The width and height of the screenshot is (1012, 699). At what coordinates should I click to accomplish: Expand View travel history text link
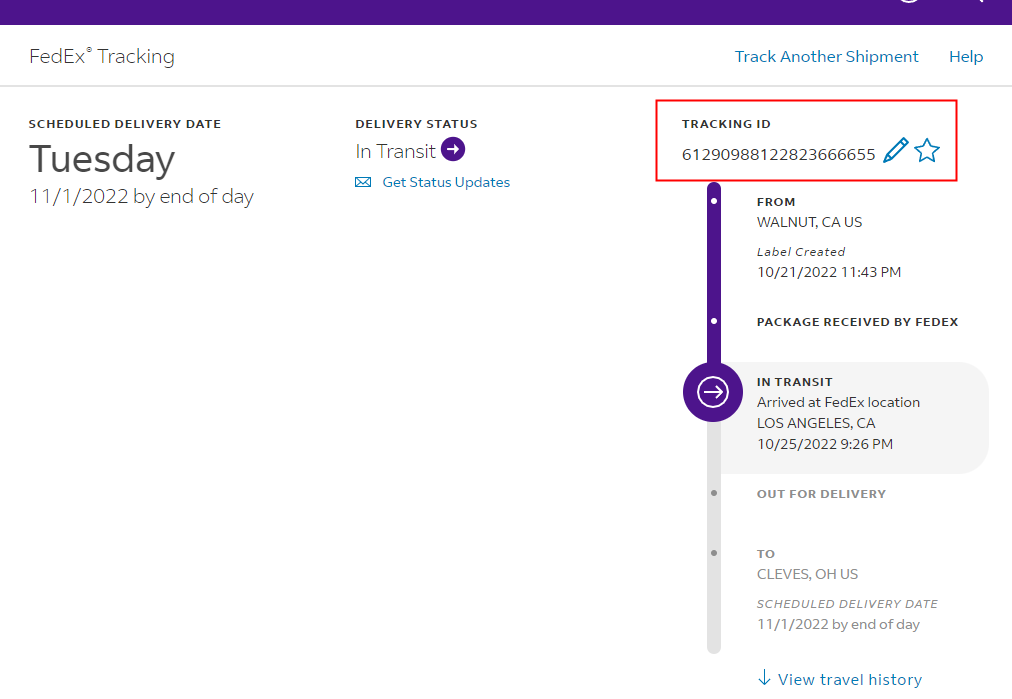(849, 679)
